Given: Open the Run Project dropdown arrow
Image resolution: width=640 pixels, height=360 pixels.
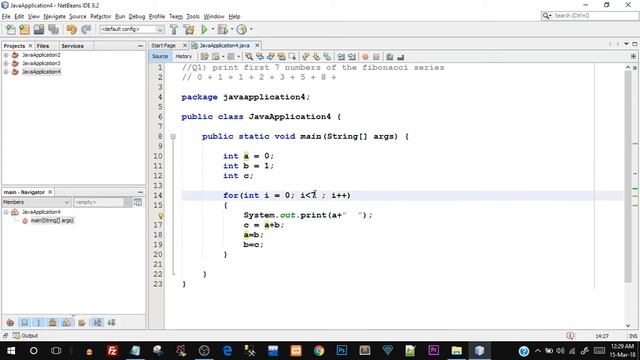Looking at the screenshot, I should pyautogui.click(x=213, y=29).
